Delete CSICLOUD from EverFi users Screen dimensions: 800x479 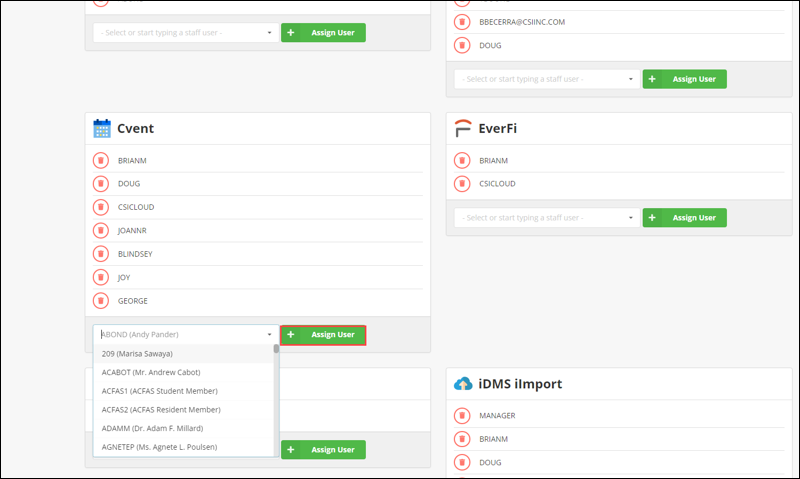(x=462, y=184)
